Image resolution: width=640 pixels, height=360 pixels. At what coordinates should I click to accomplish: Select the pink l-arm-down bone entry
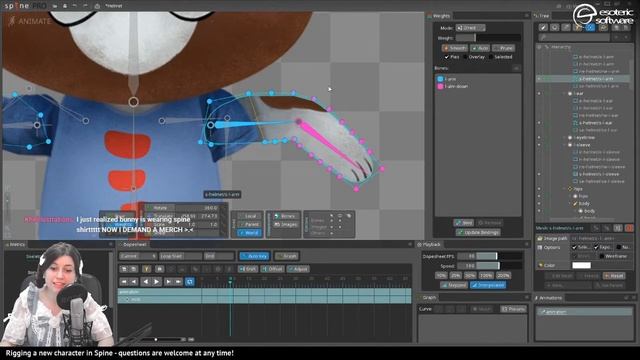(x=453, y=87)
